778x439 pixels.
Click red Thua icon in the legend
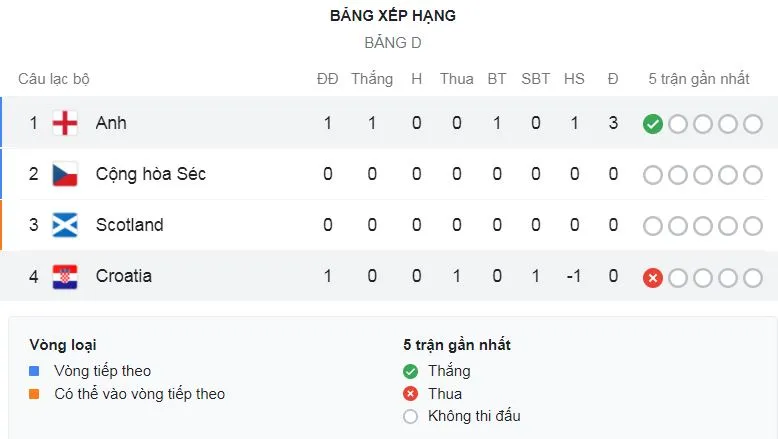[x=410, y=394]
